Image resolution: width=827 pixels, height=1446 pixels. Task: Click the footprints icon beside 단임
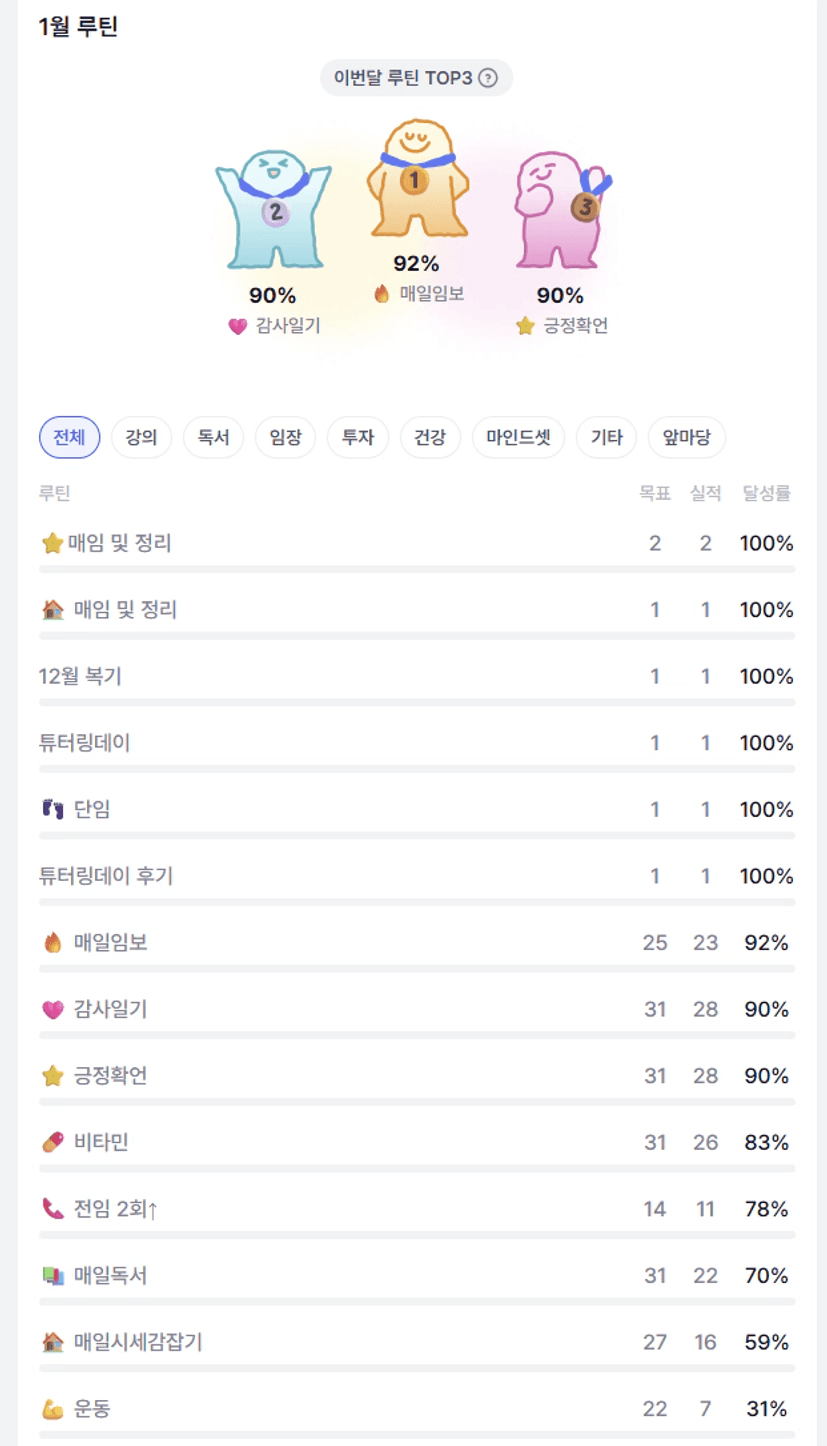click(x=53, y=810)
